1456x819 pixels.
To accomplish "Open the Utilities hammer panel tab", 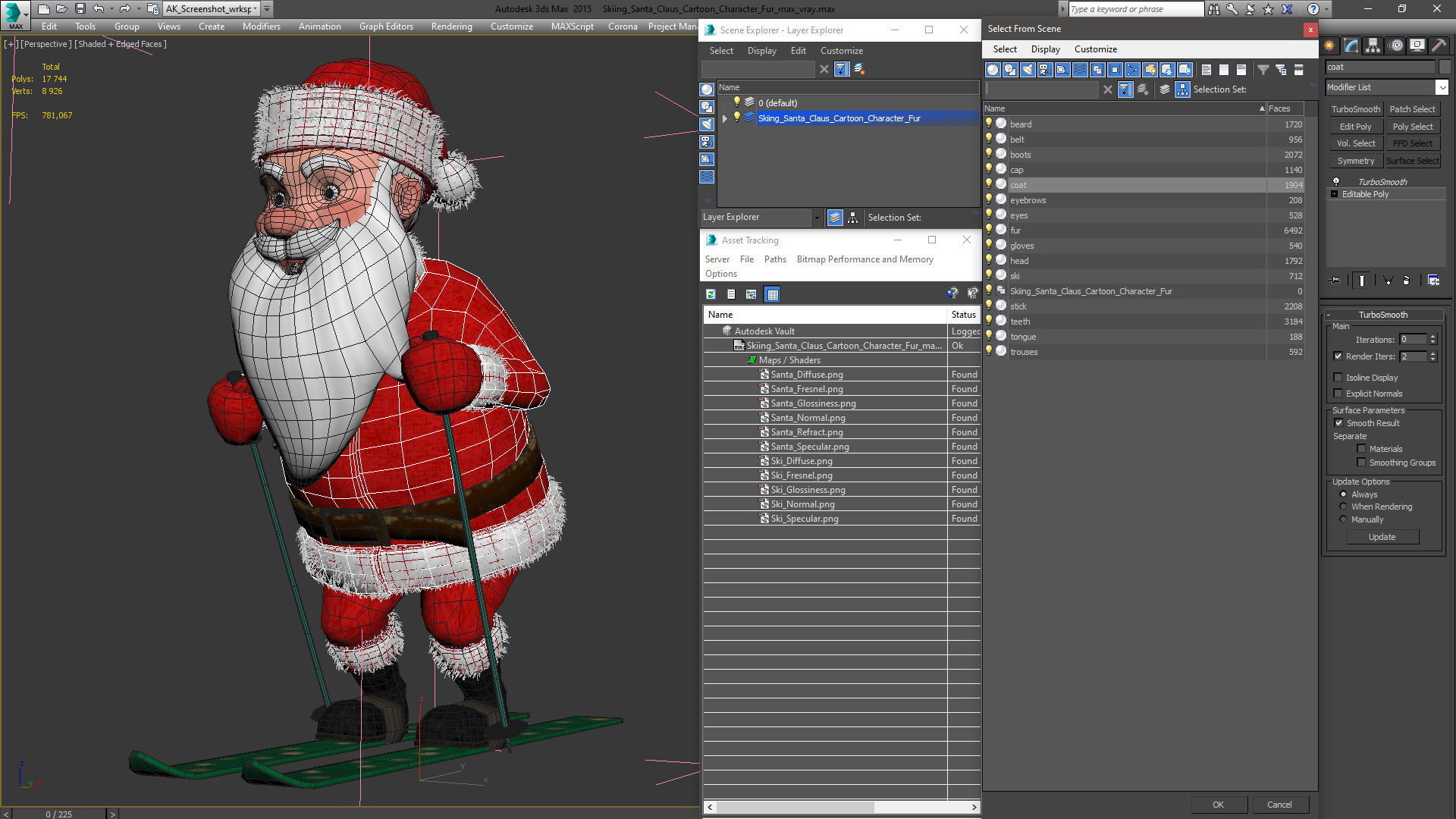I will pyautogui.click(x=1439, y=46).
